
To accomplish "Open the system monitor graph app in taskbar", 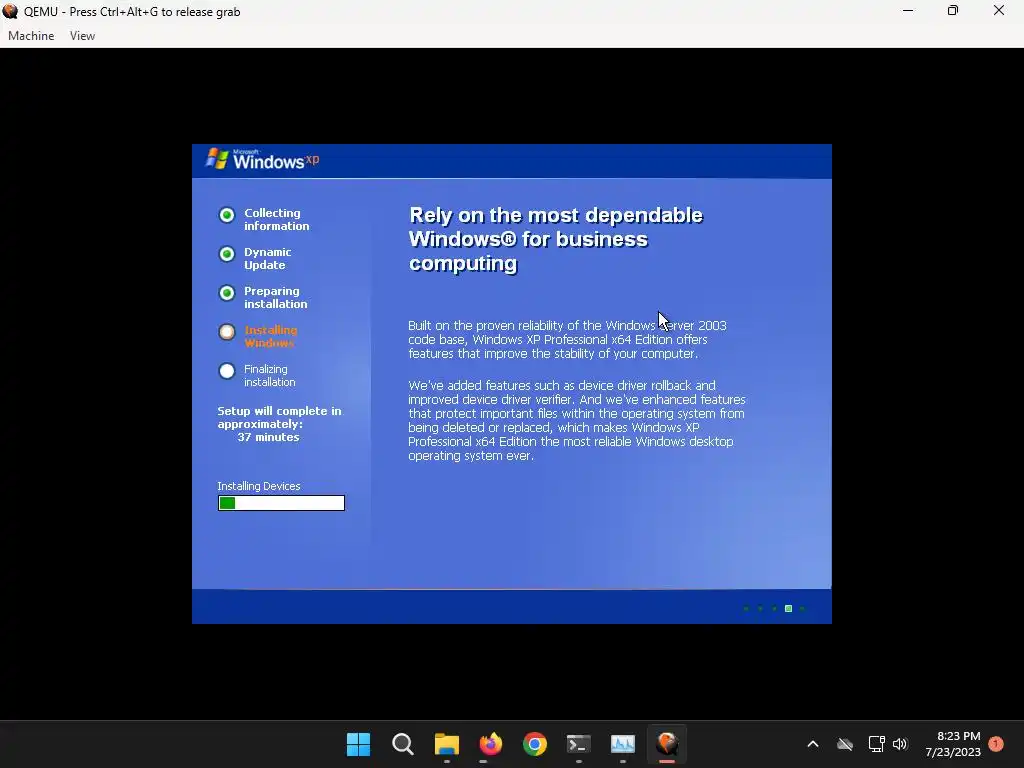I will [x=623, y=744].
